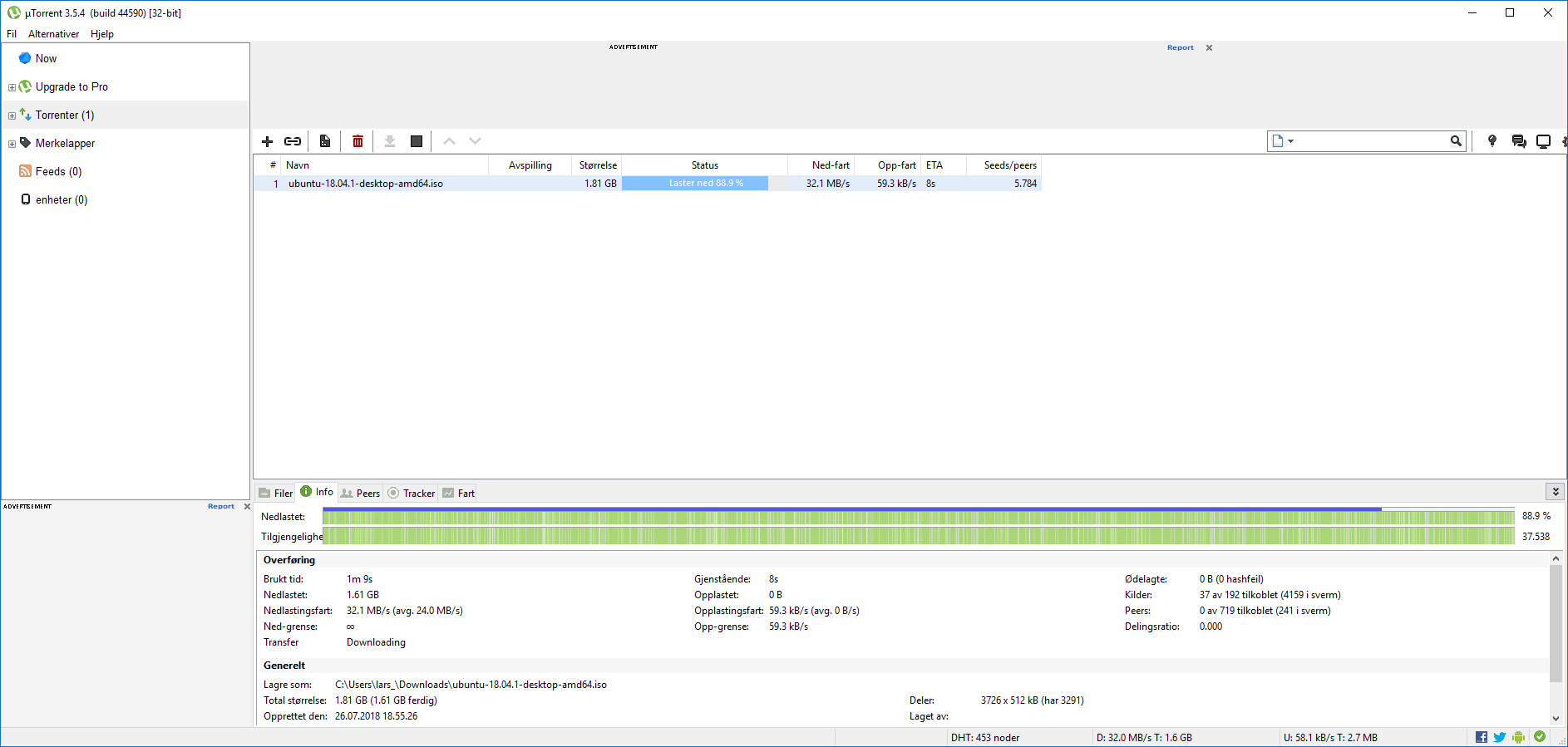Switch to the Filer tab
This screenshot has width=1568, height=747.
[x=276, y=493]
